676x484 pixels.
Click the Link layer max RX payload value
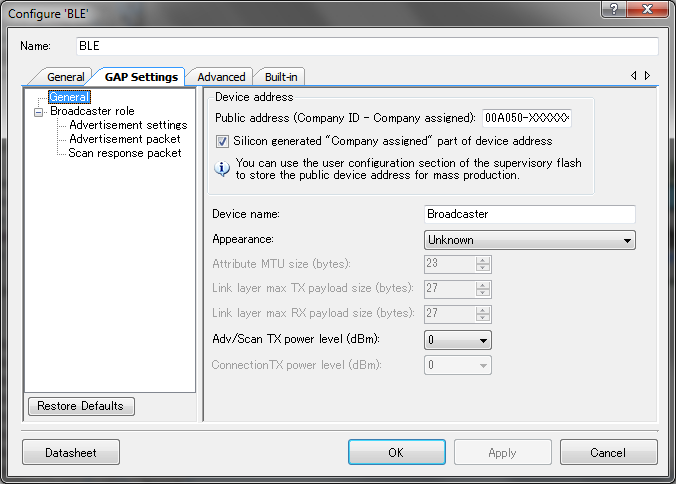pos(450,314)
